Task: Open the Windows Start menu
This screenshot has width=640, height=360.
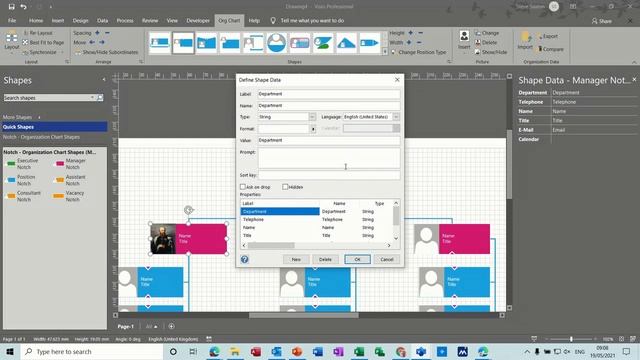Action: coord(10,351)
